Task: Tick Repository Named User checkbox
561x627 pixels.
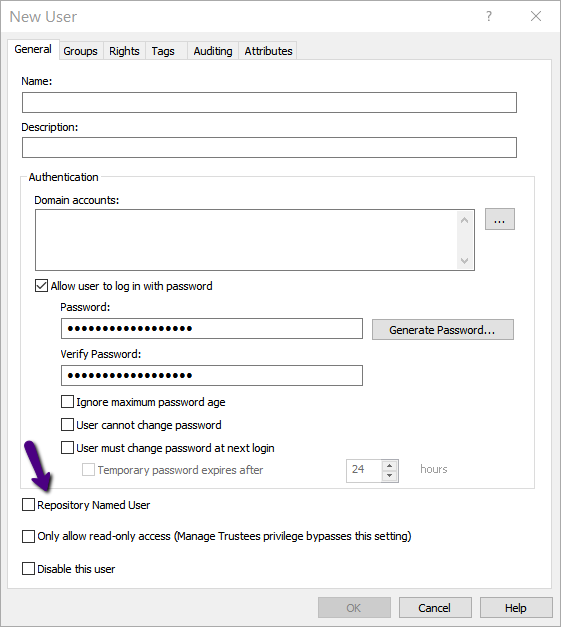Action: click(x=28, y=505)
